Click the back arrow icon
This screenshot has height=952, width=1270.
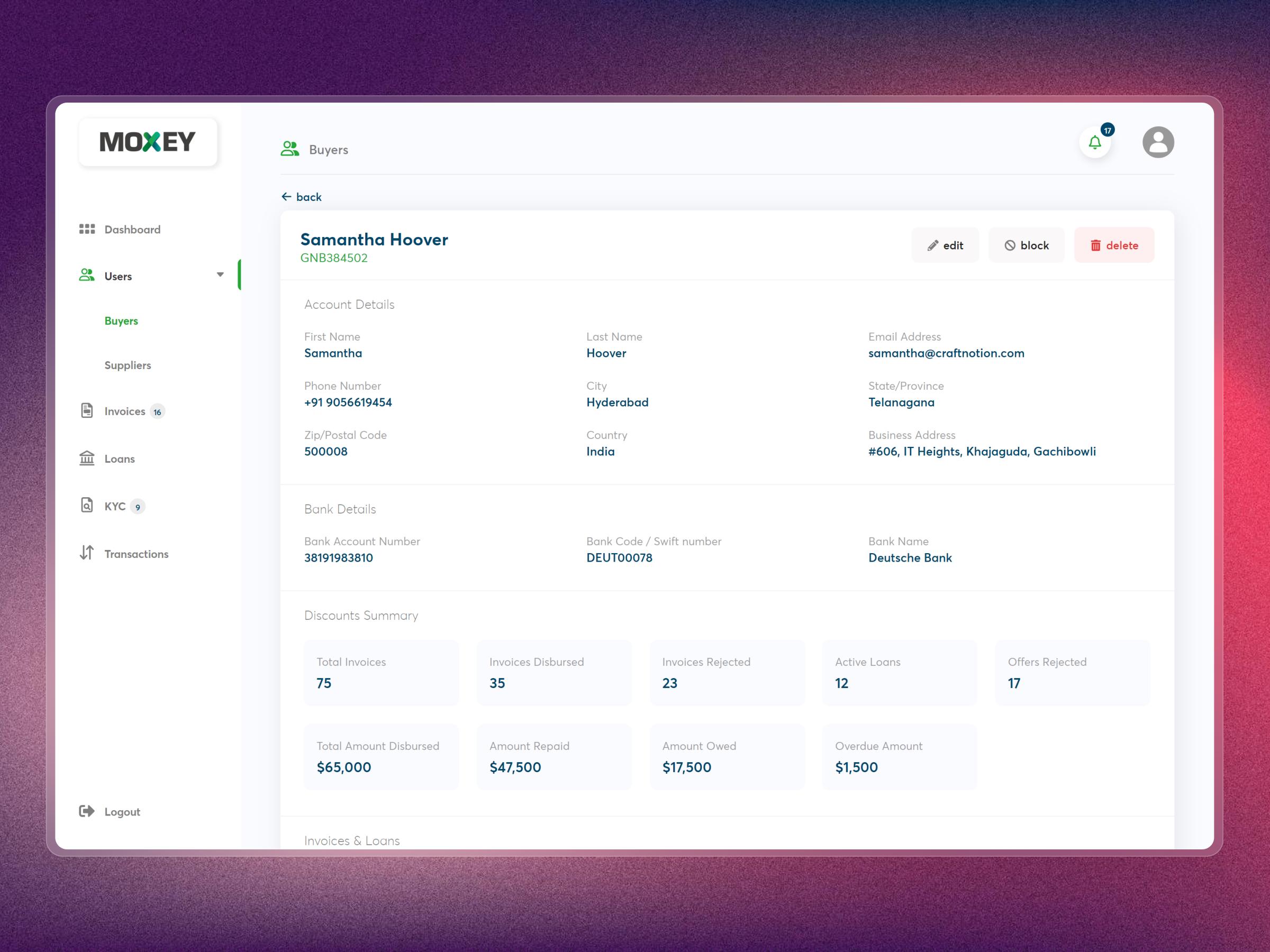click(x=286, y=197)
